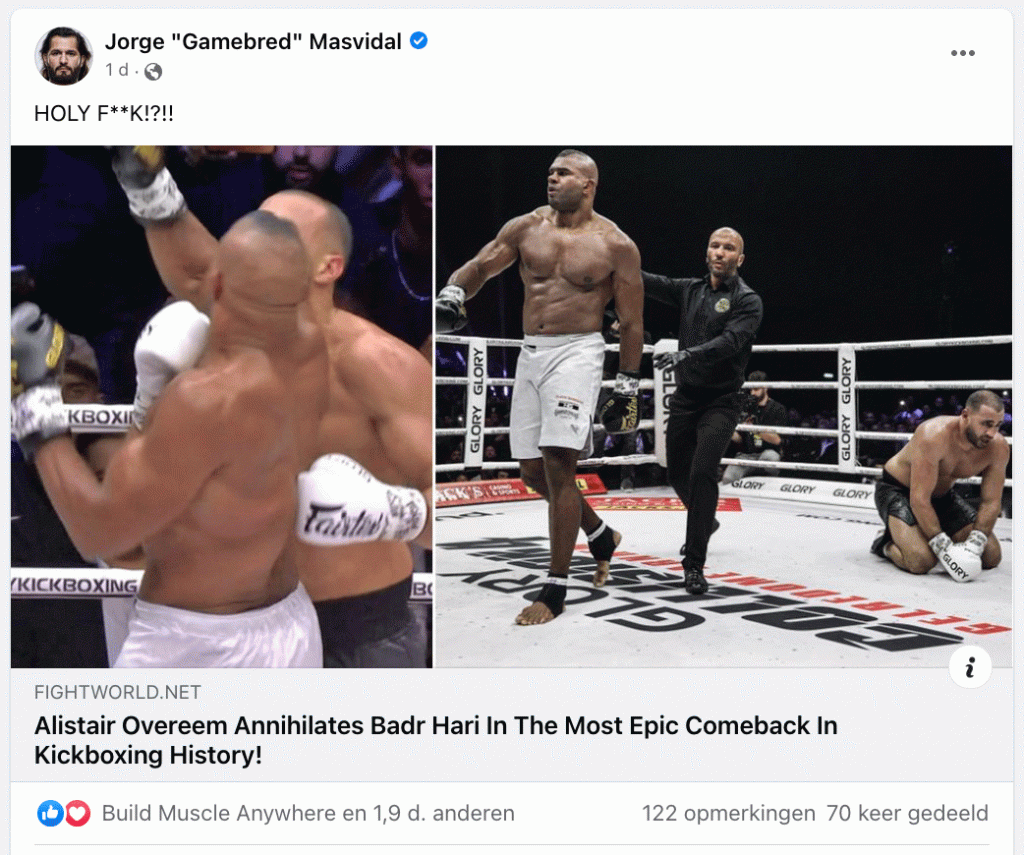Image resolution: width=1024 pixels, height=855 pixels.
Task: Click the public globe privacy icon
Action: point(153,71)
